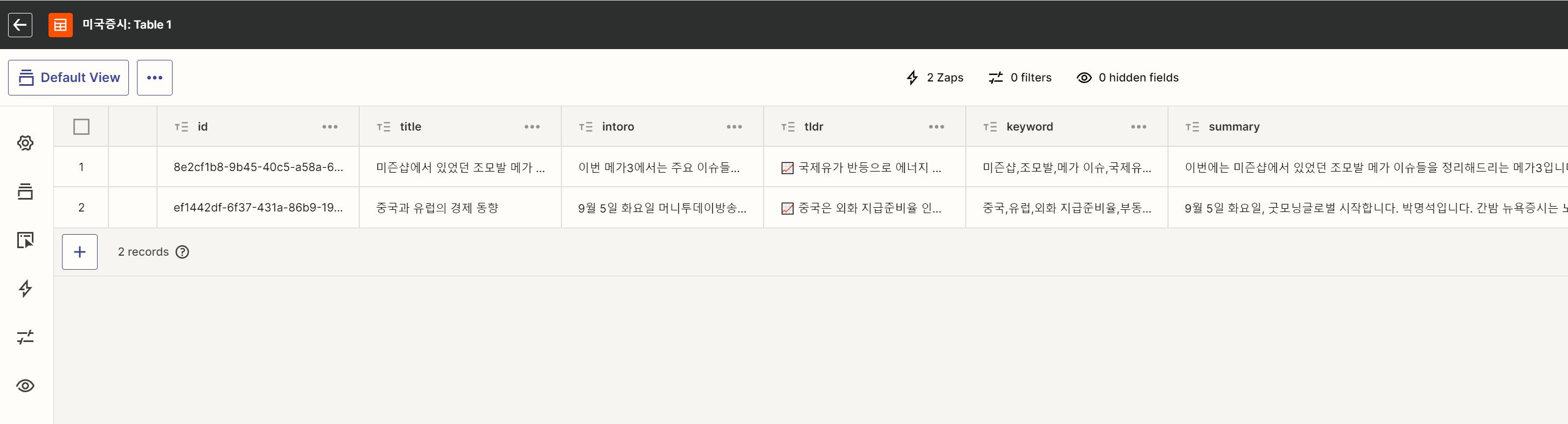Open the id column options menu
1568x424 pixels.
tap(330, 127)
